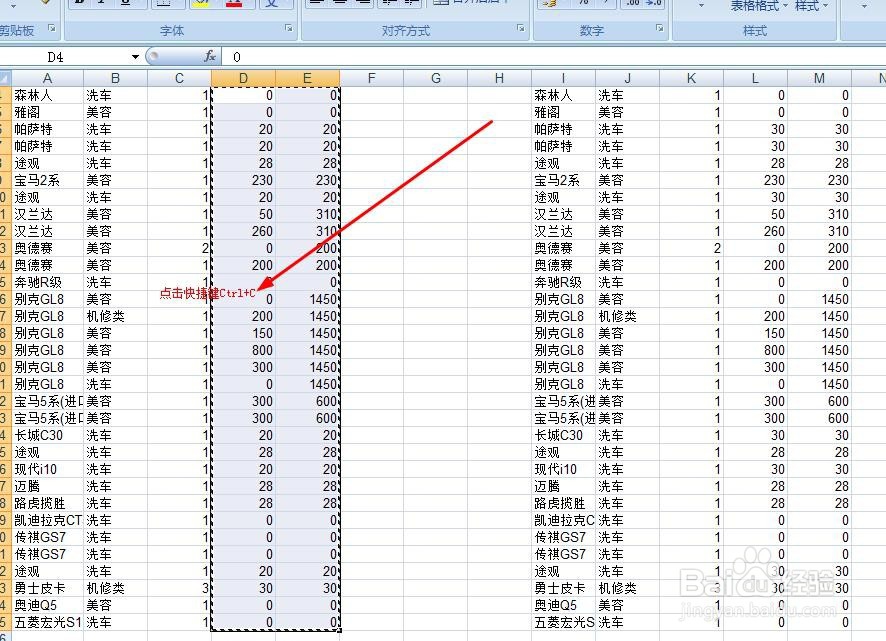Click cell 森林人 in column A
This screenshot has height=641, width=886.
[x=47, y=96]
